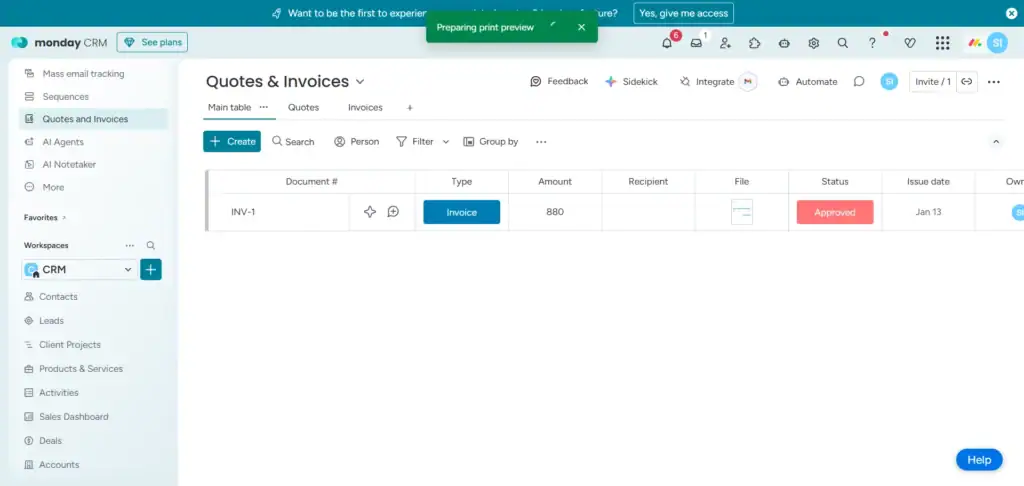
Task: Click the Create button
Action: click(232, 142)
